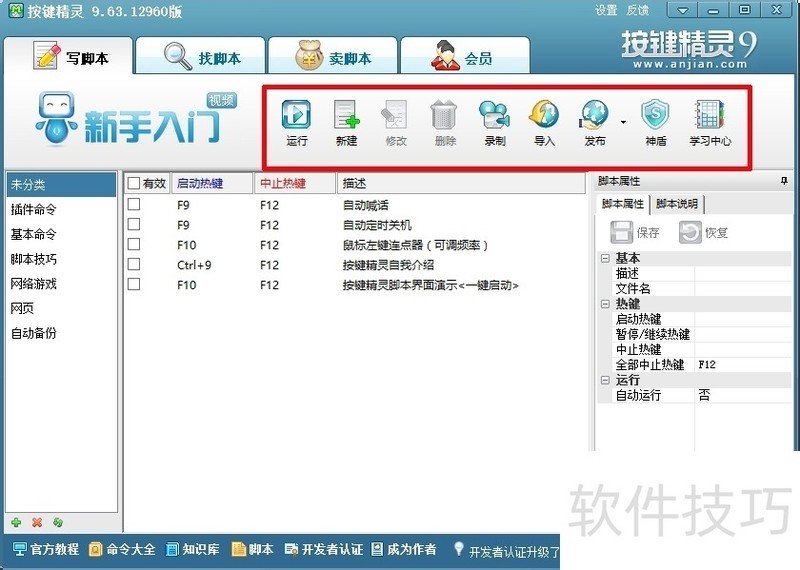
Task: Select the Ctrl+9 hotkey cell
Action: pyautogui.click(x=194, y=265)
